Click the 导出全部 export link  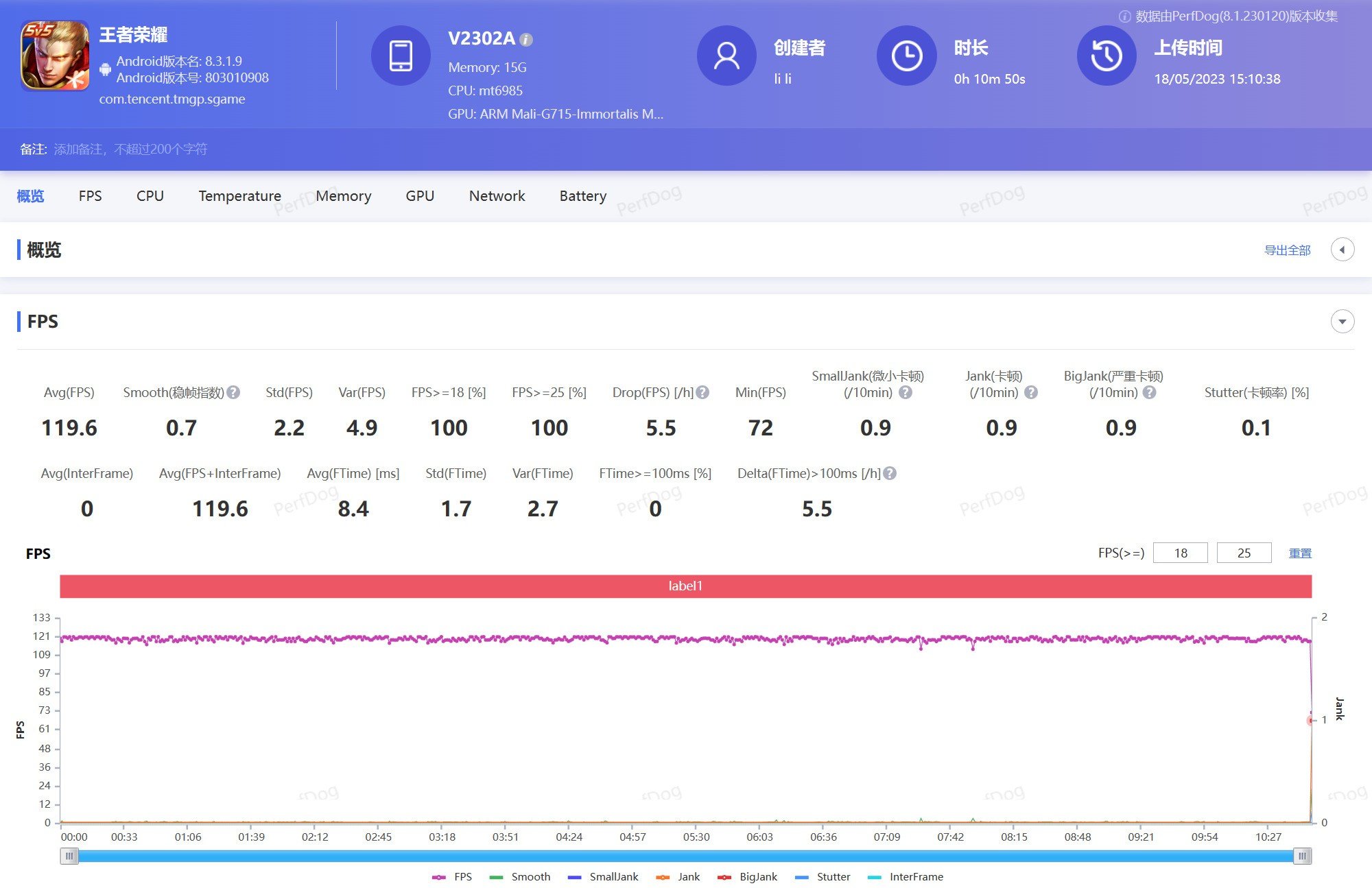pyautogui.click(x=1288, y=250)
